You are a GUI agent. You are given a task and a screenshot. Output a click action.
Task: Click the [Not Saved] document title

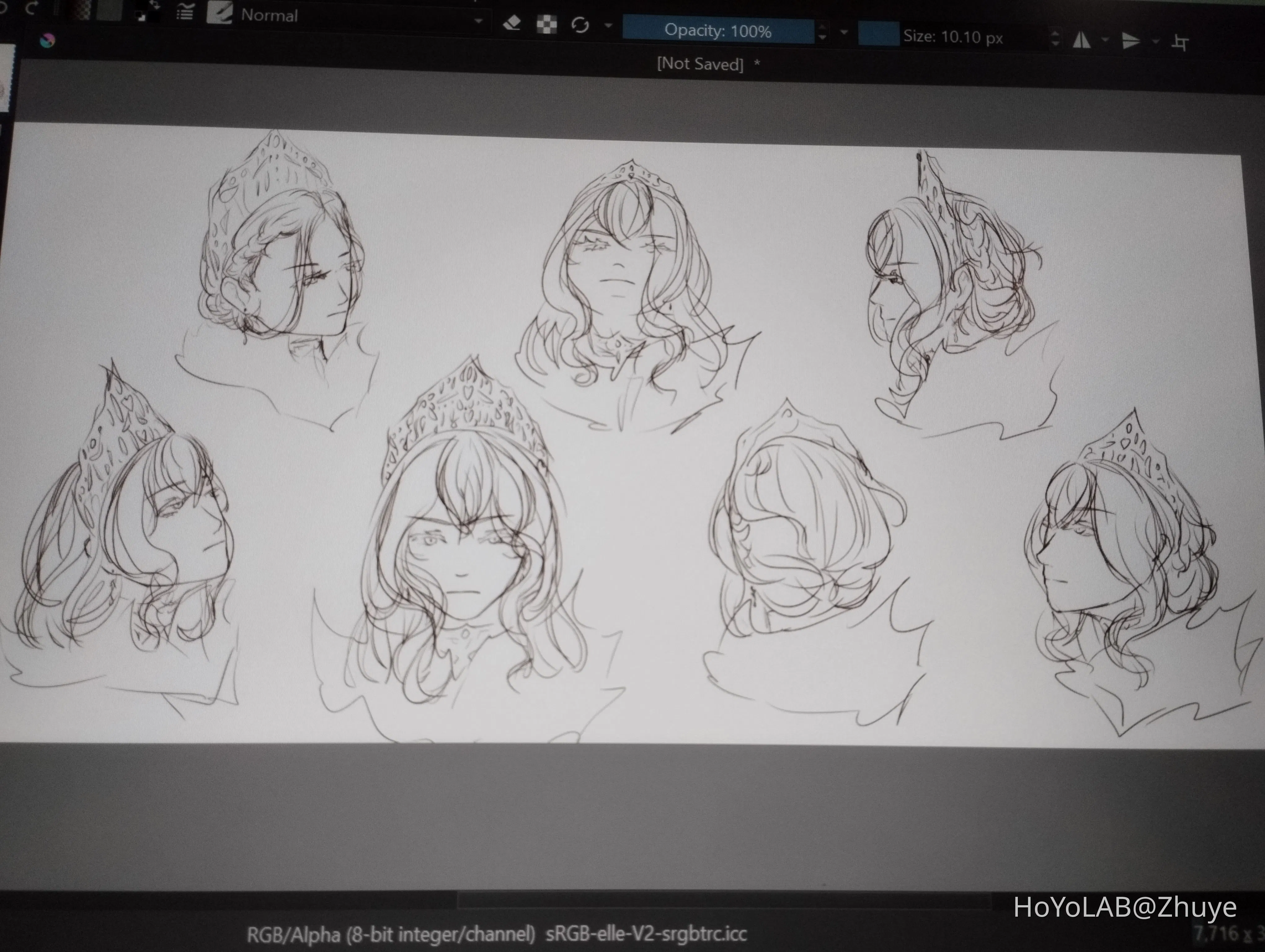click(700, 64)
